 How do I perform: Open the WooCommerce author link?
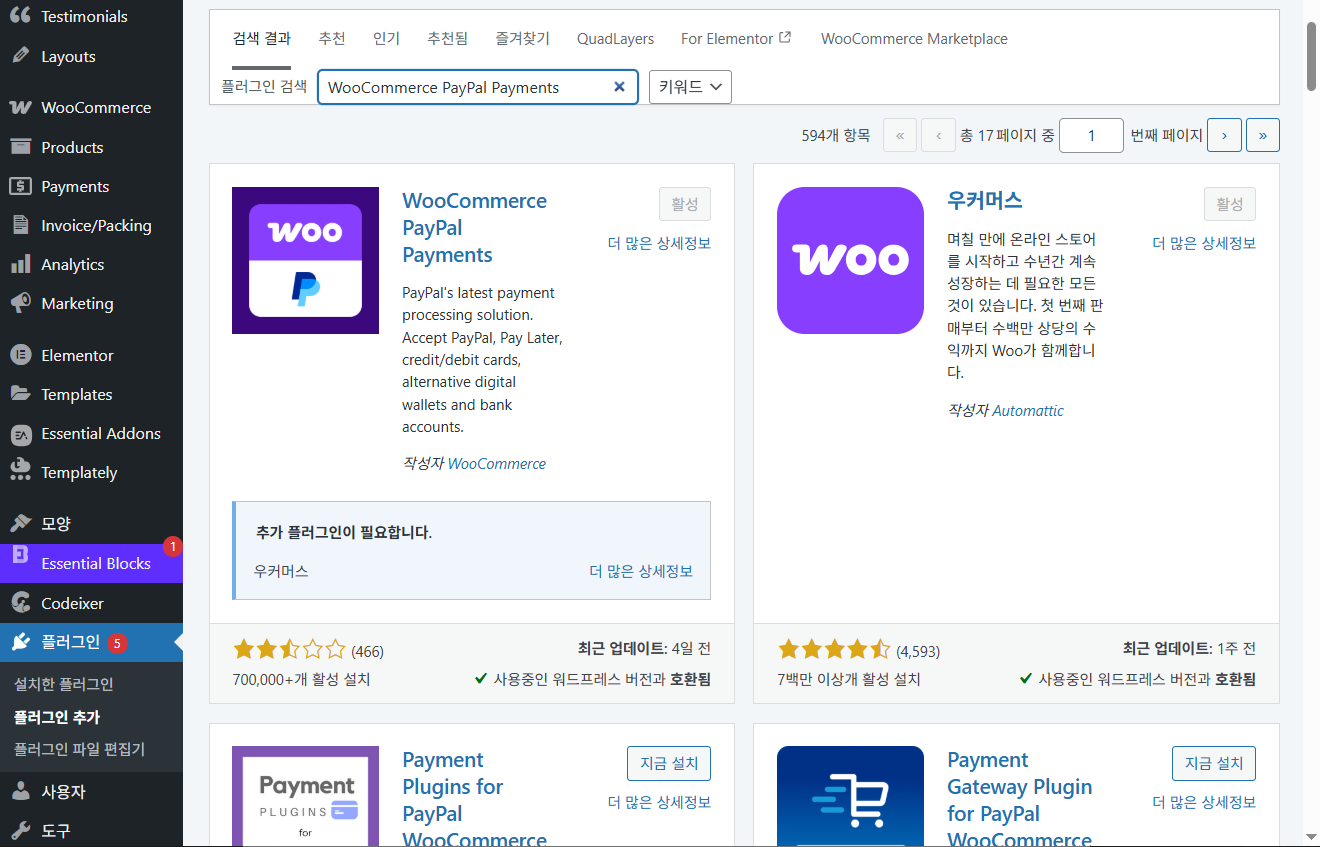pyautogui.click(x=497, y=463)
